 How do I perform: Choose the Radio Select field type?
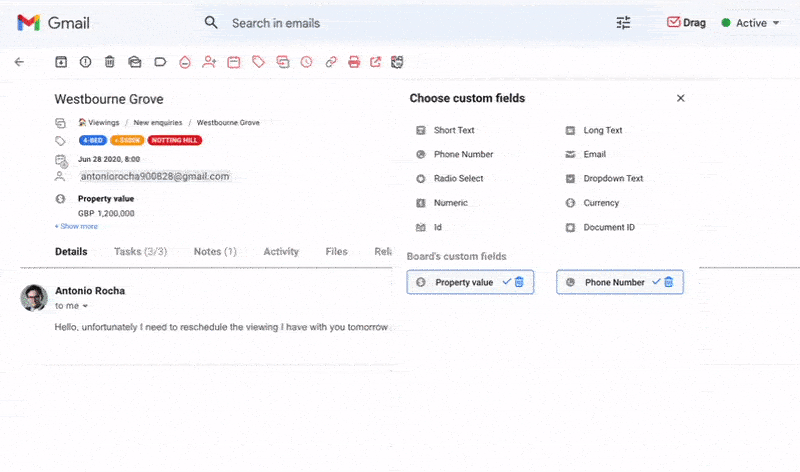coord(458,179)
